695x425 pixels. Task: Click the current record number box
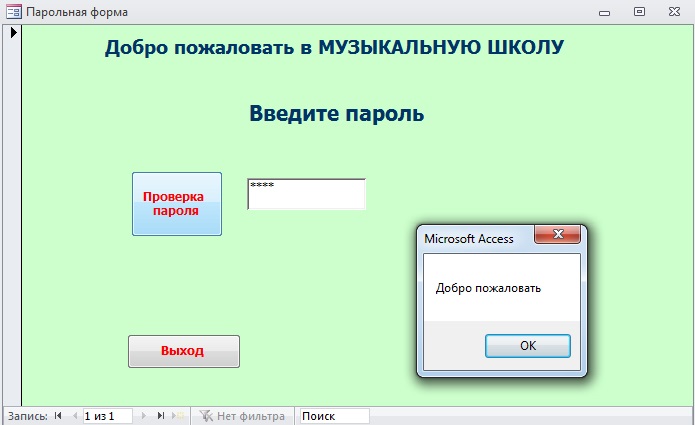point(108,416)
